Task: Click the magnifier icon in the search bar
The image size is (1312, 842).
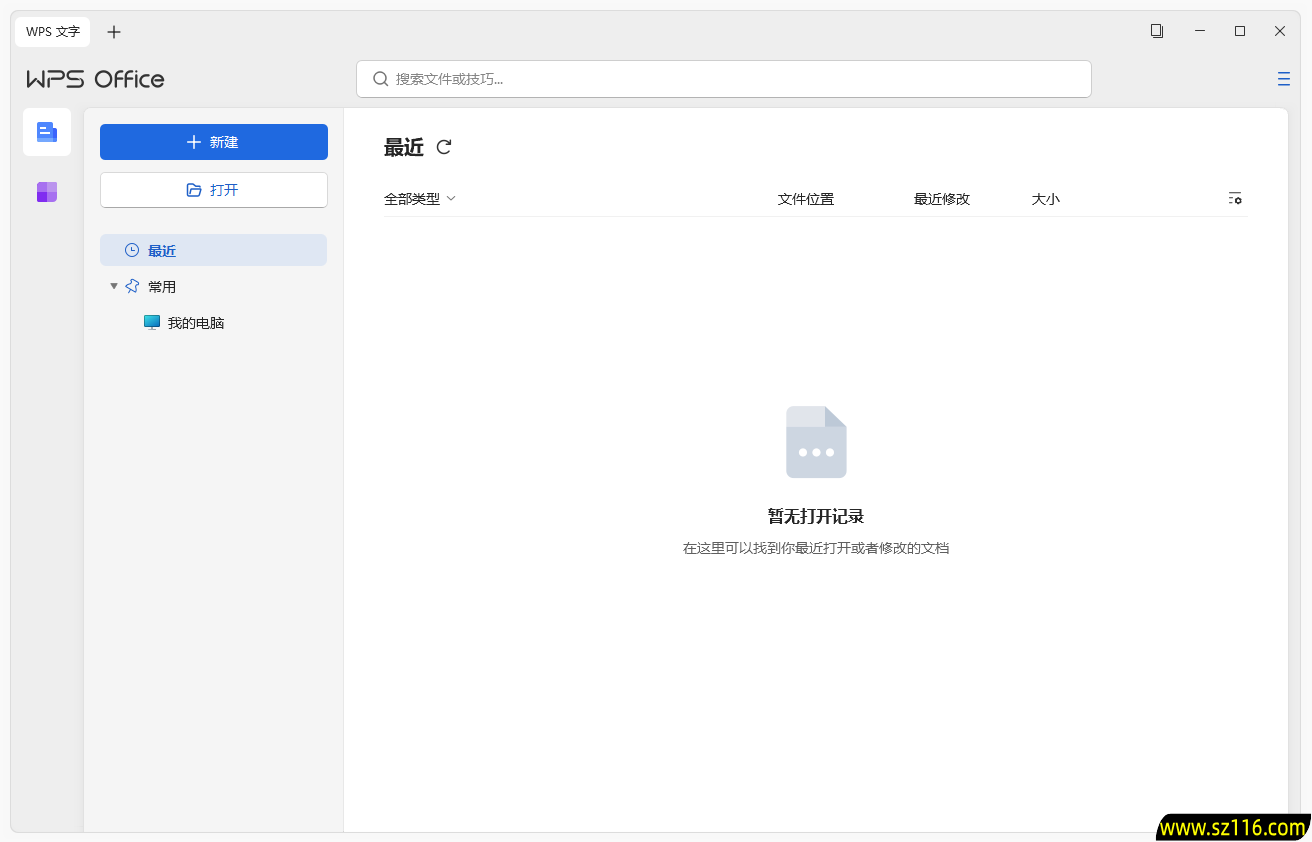Action: (380, 78)
